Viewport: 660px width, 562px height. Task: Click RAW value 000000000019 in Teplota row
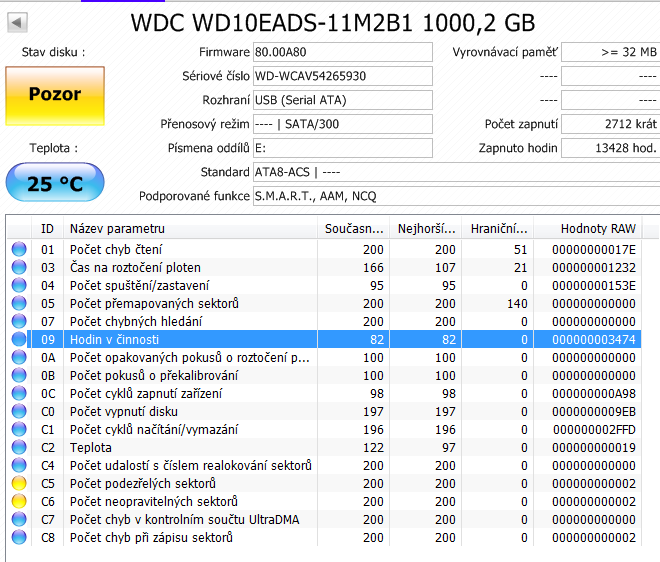point(594,447)
